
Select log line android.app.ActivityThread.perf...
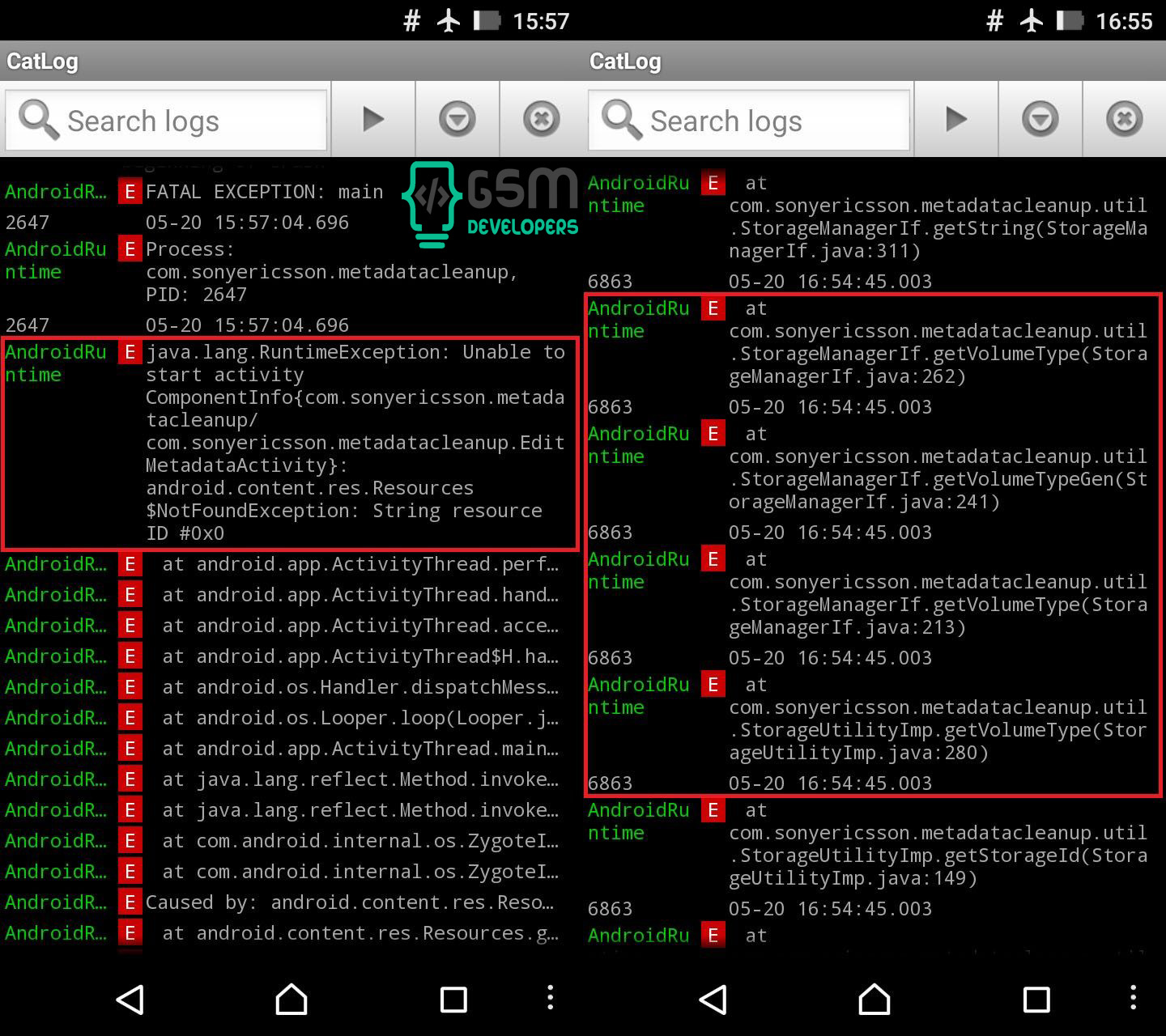(291, 564)
